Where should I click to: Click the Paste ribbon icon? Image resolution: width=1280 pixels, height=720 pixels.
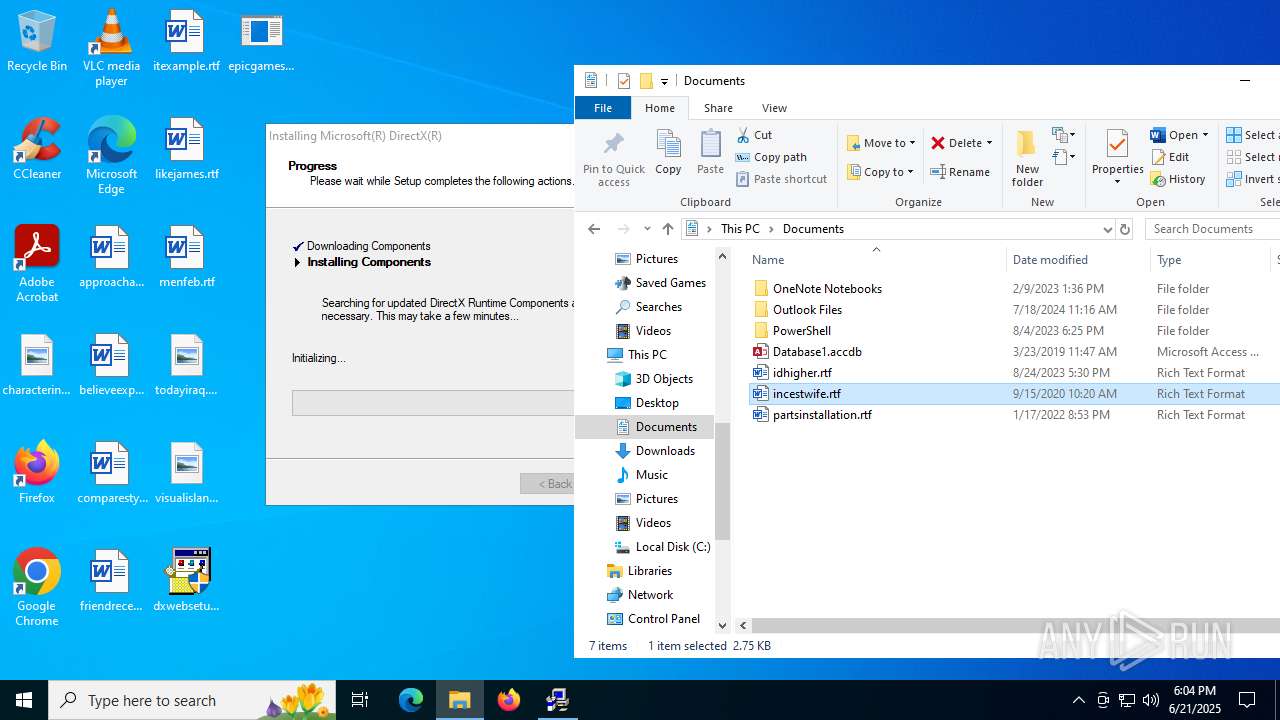(x=710, y=153)
